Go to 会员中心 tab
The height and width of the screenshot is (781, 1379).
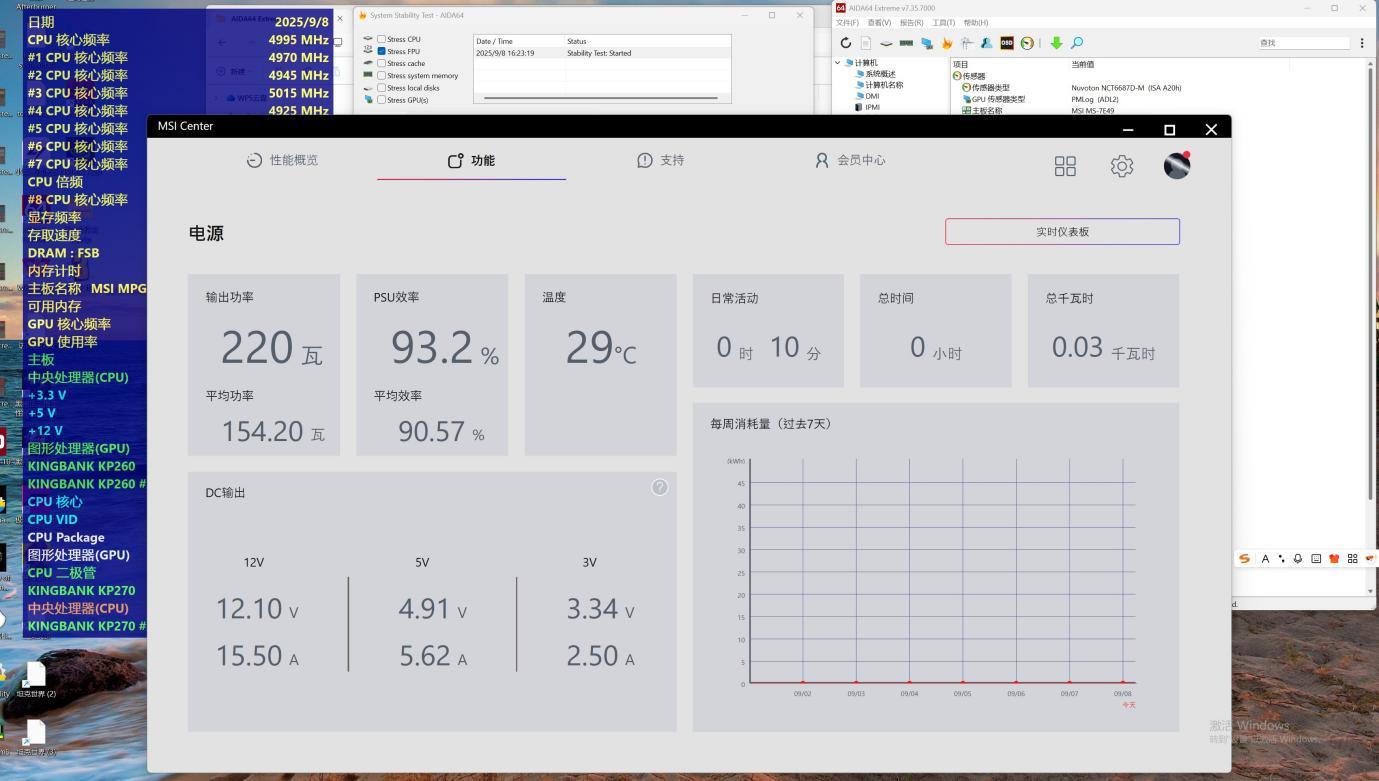(x=850, y=160)
